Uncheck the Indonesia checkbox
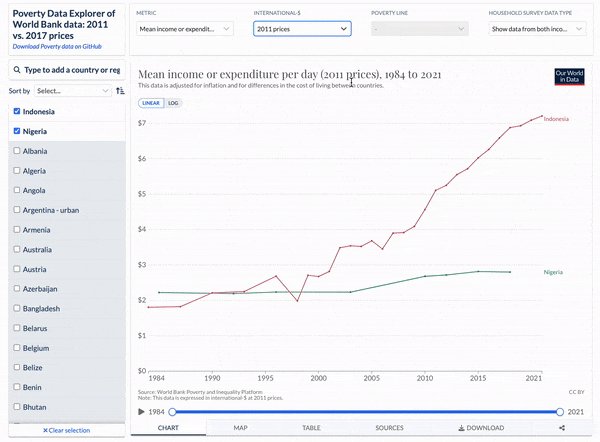The width and height of the screenshot is (600, 442). [x=17, y=111]
